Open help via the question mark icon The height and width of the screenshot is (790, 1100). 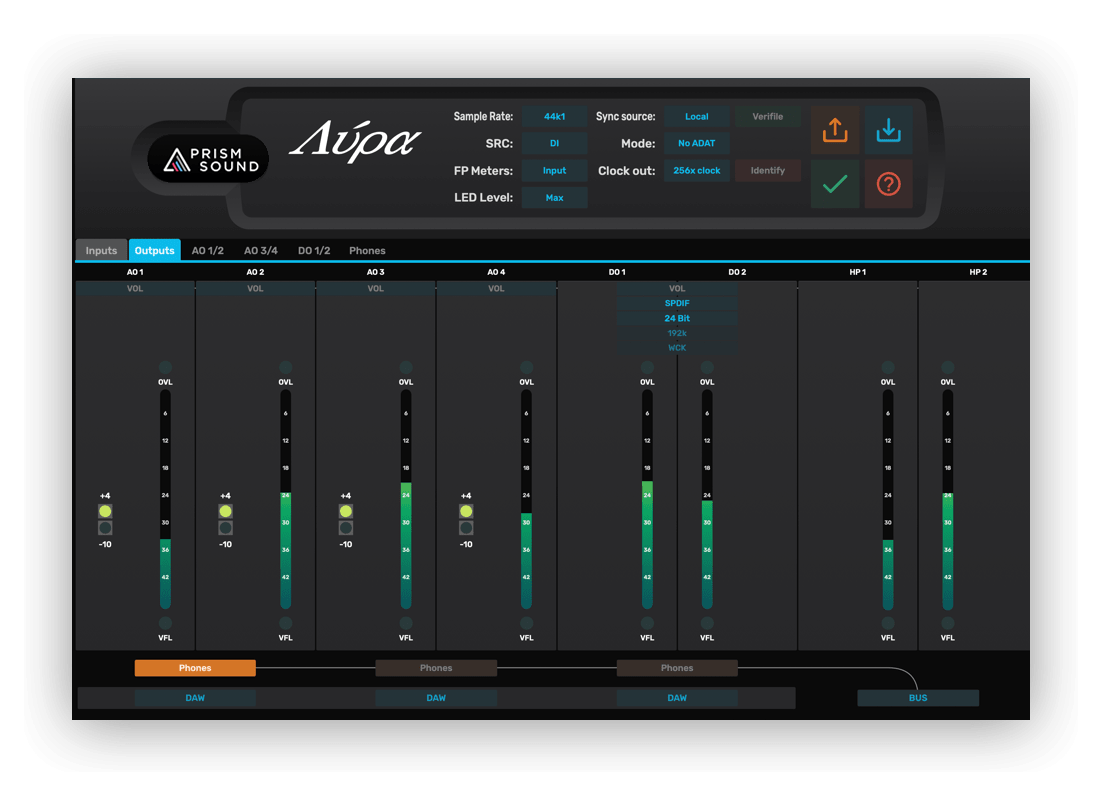(x=889, y=185)
